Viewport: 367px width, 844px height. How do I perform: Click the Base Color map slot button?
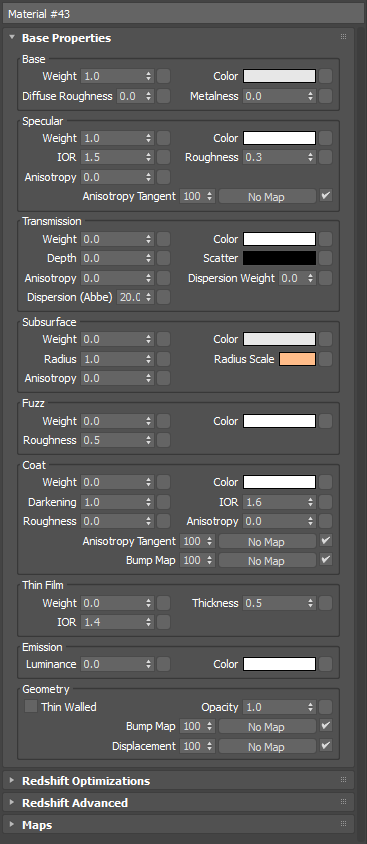325,76
